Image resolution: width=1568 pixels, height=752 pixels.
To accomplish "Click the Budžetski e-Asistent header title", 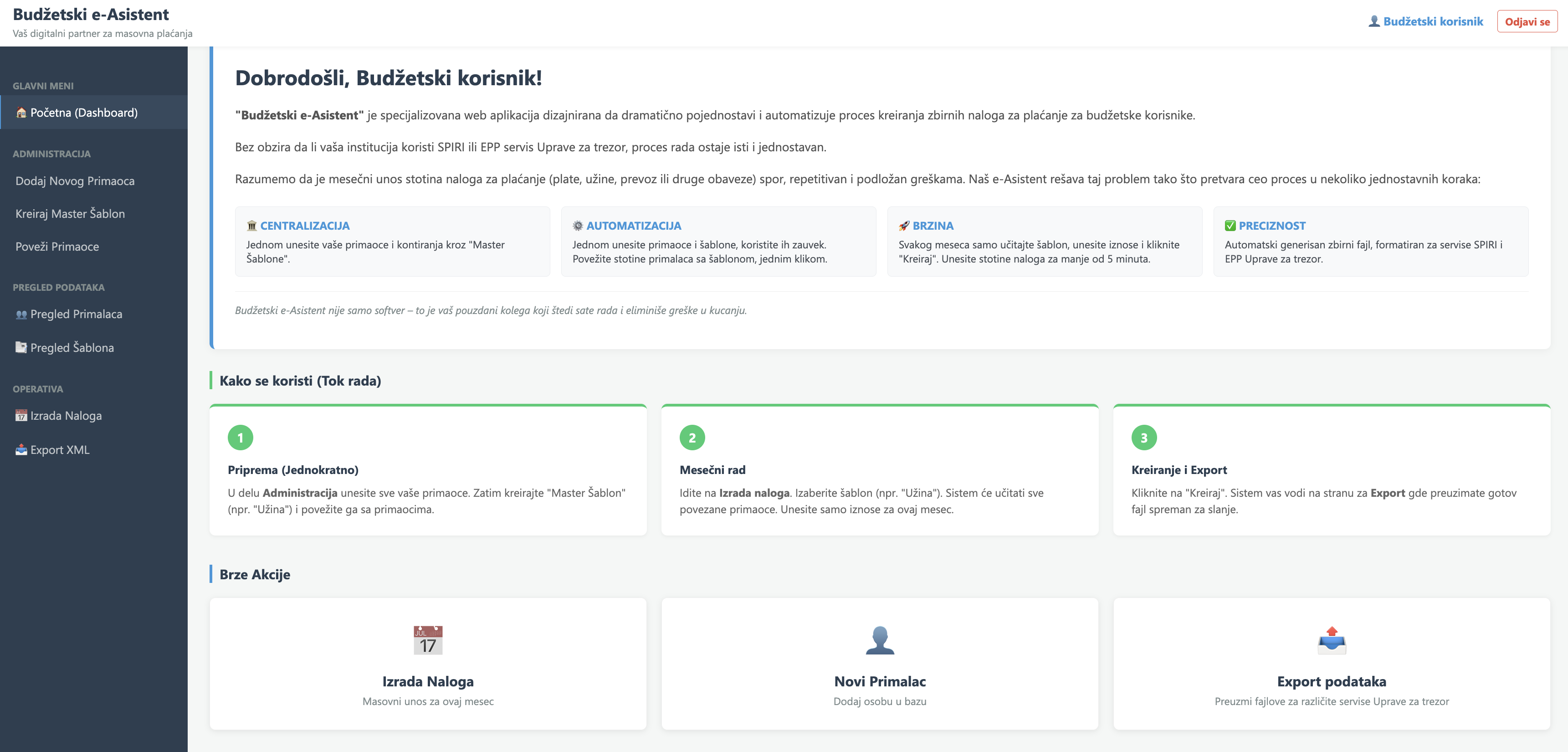I will pyautogui.click(x=91, y=15).
